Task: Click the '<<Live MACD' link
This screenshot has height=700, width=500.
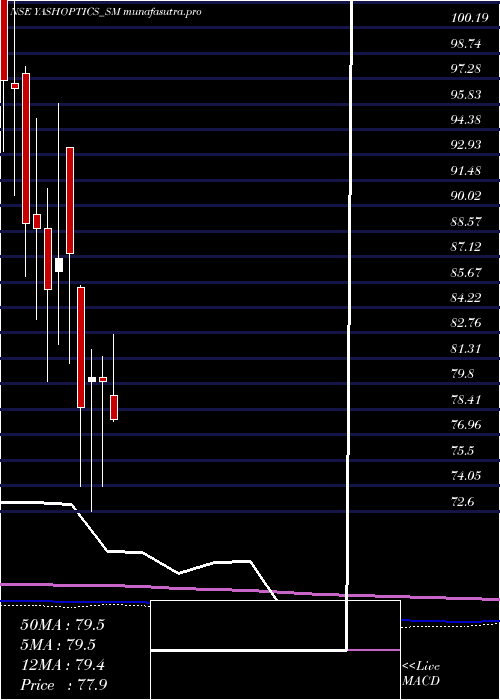Action: (421, 674)
